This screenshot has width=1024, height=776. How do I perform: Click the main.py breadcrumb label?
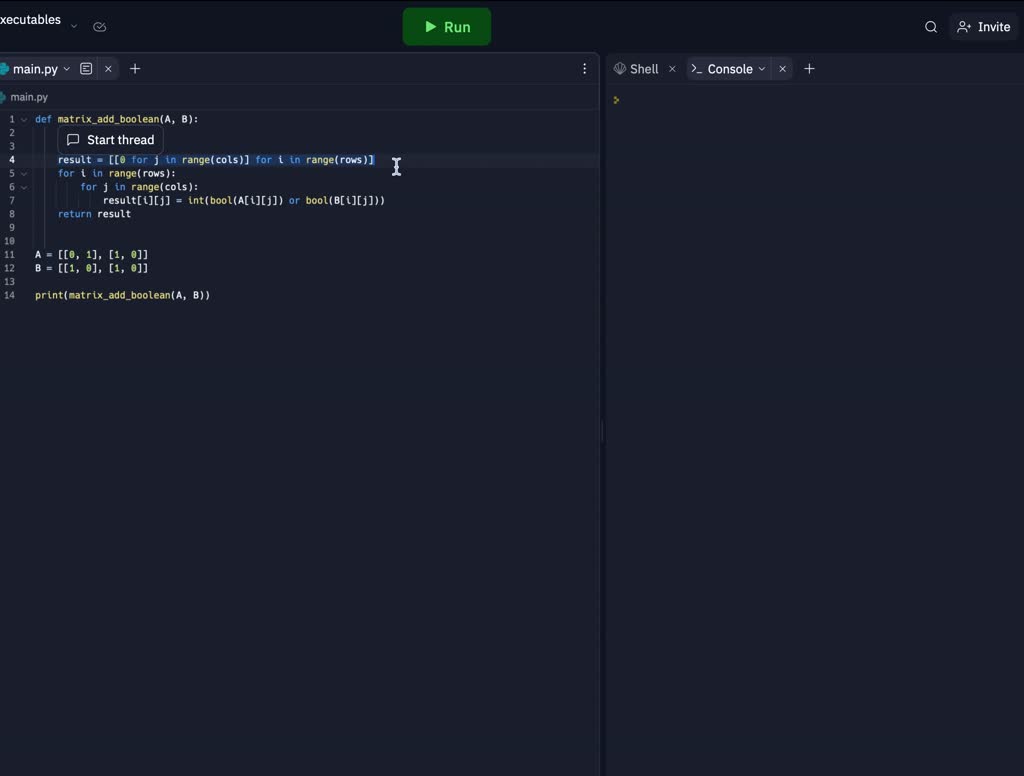click(x=29, y=97)
